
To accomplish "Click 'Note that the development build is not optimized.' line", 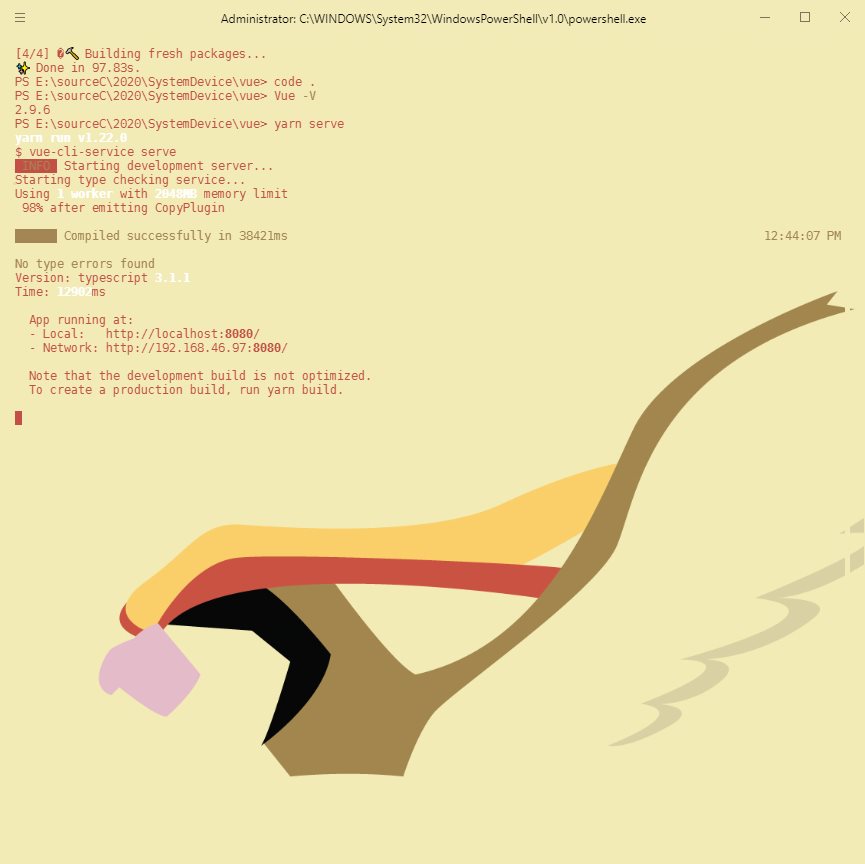I will point(200,376).
